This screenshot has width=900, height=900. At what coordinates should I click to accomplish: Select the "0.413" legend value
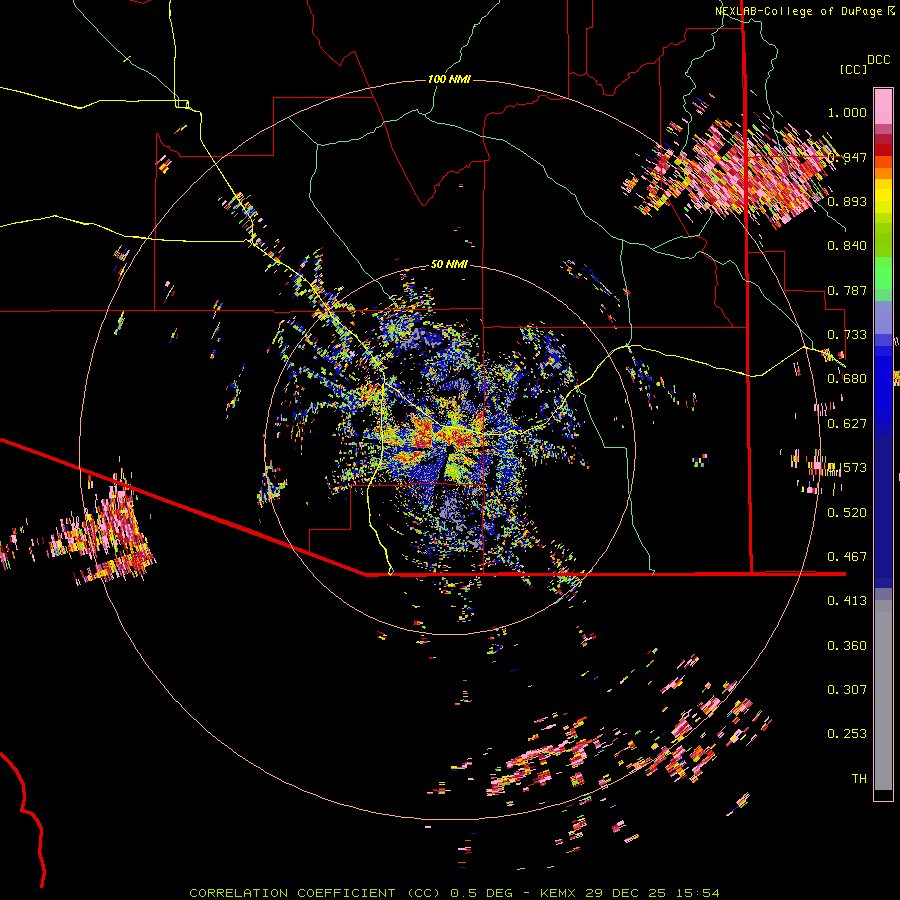847,601
